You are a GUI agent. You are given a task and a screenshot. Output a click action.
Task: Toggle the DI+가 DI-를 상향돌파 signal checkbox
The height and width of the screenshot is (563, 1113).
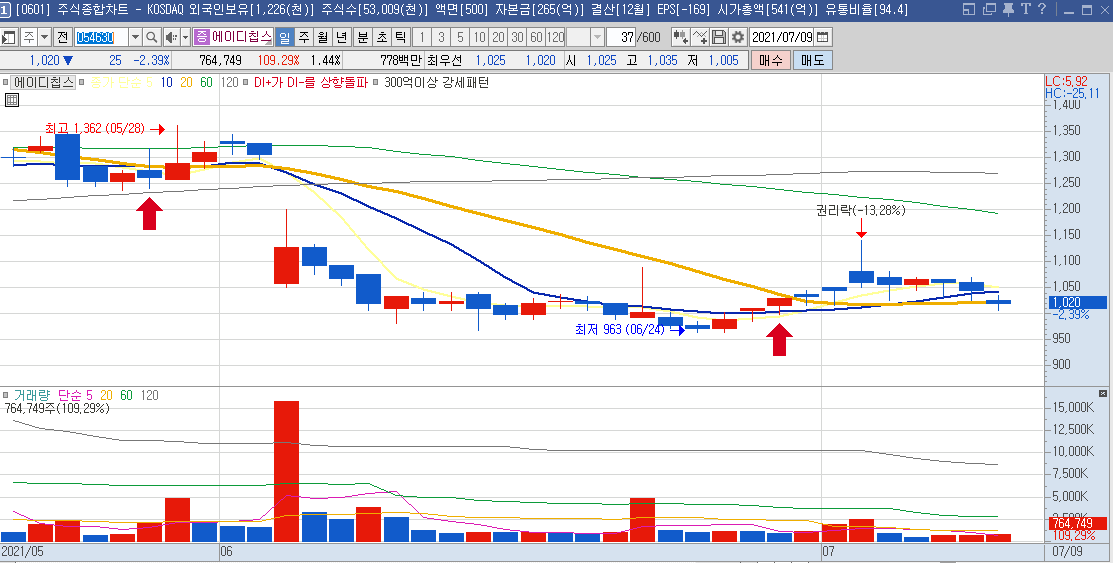(x=247, y=82)
